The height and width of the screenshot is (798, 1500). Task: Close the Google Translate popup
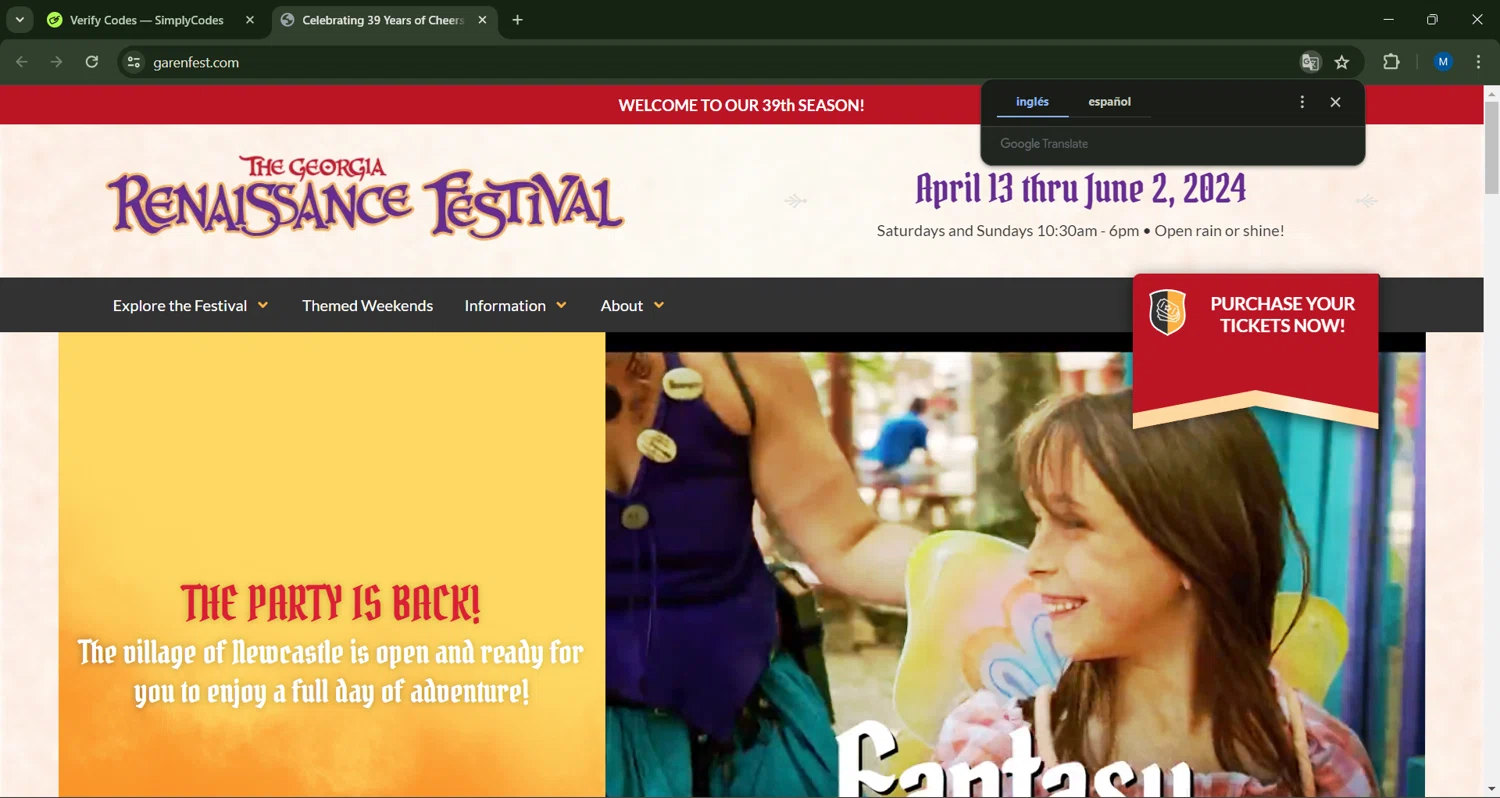pos(1335,102)
